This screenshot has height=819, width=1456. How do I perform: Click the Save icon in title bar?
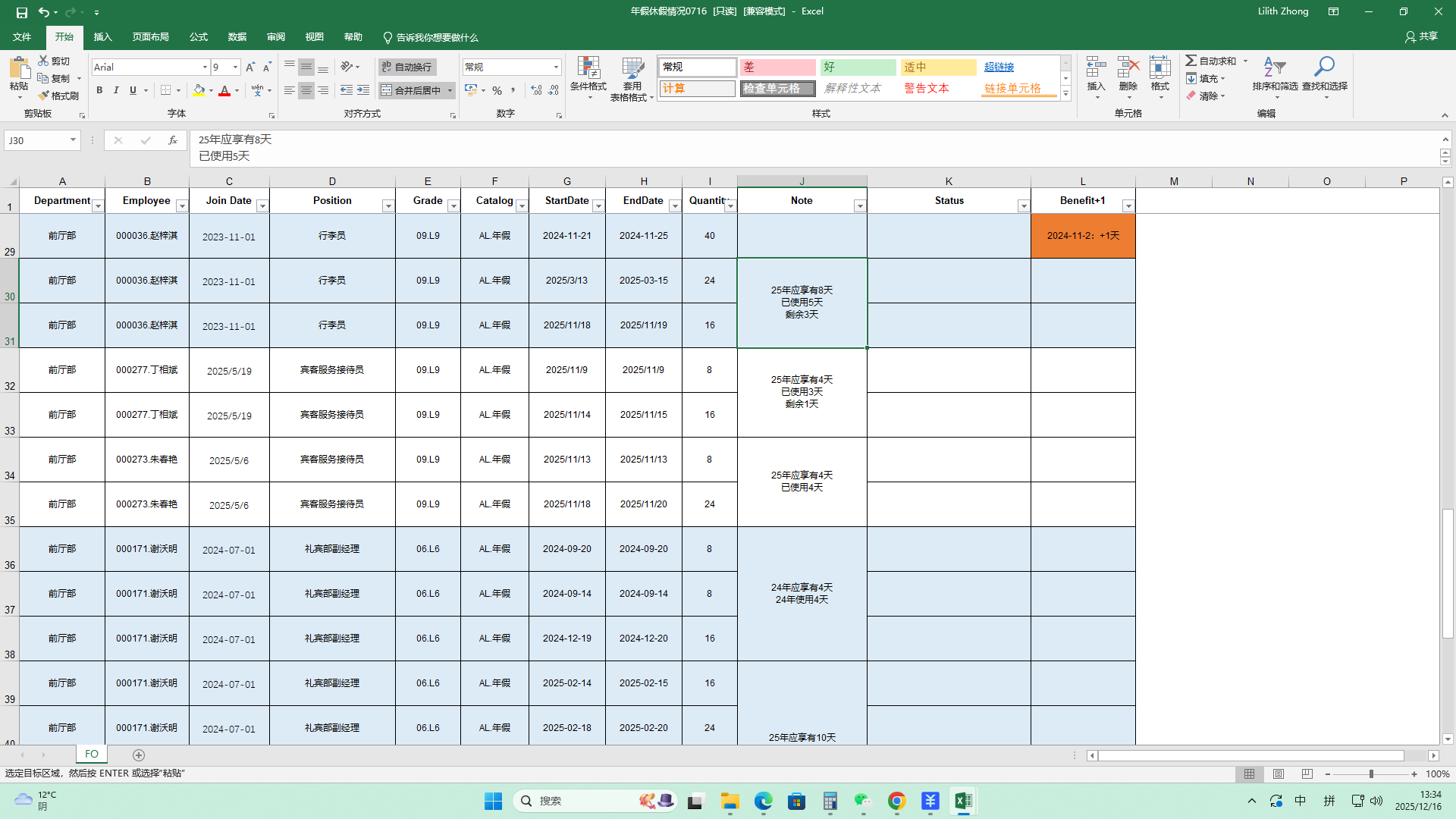click(x=21, y=12)
